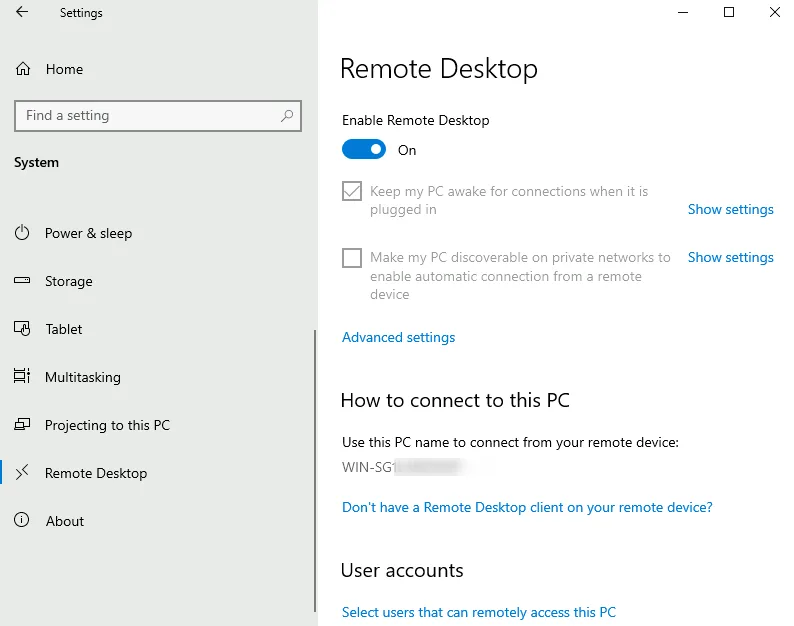Click the search magnifier icon

tap(287, 116)
